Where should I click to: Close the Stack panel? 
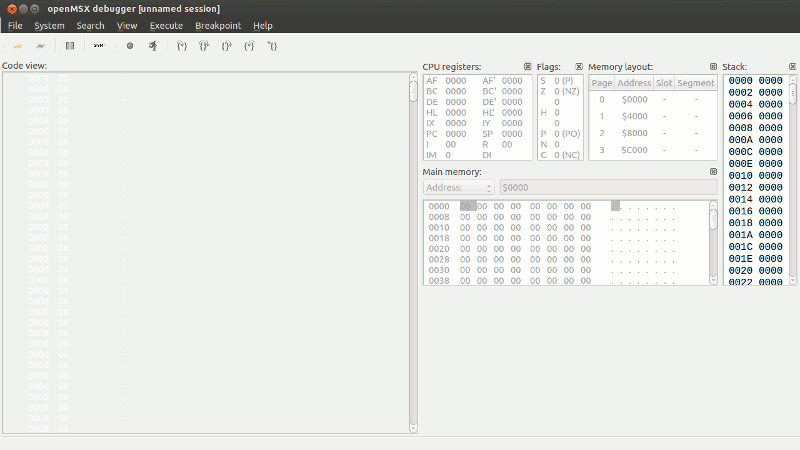point(792,66)
